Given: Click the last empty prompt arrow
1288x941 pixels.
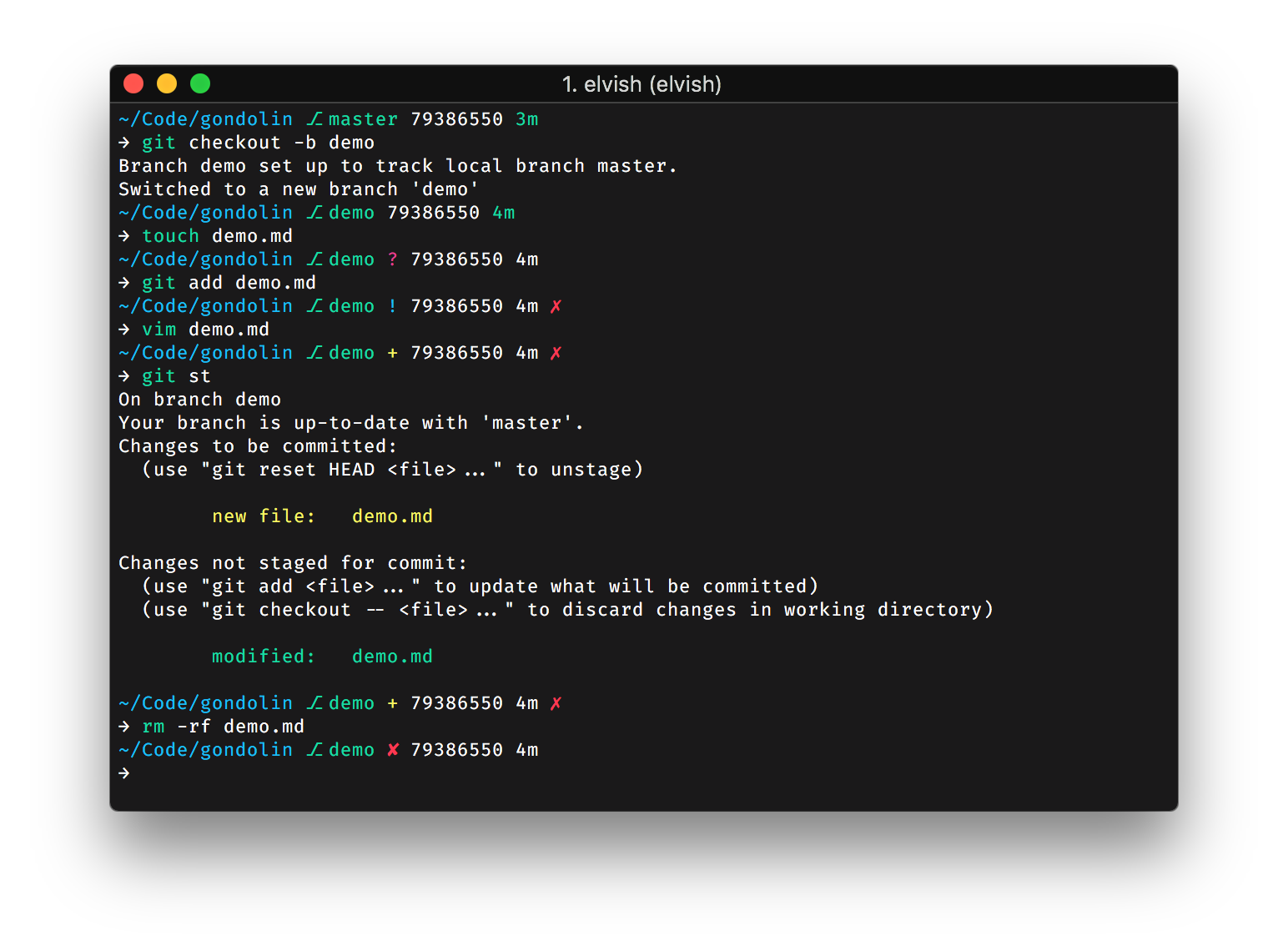Looking at the screenshot, I should click(x=124, y=773).
